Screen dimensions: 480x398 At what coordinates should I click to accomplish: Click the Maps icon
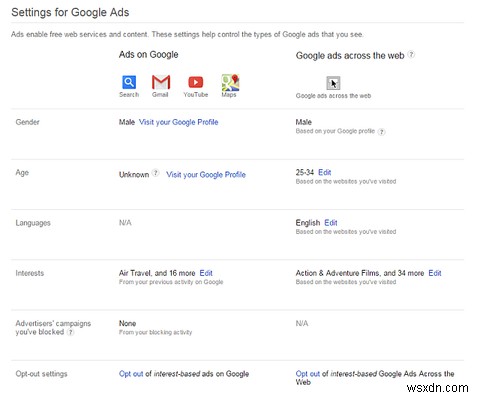pos(230,82)
